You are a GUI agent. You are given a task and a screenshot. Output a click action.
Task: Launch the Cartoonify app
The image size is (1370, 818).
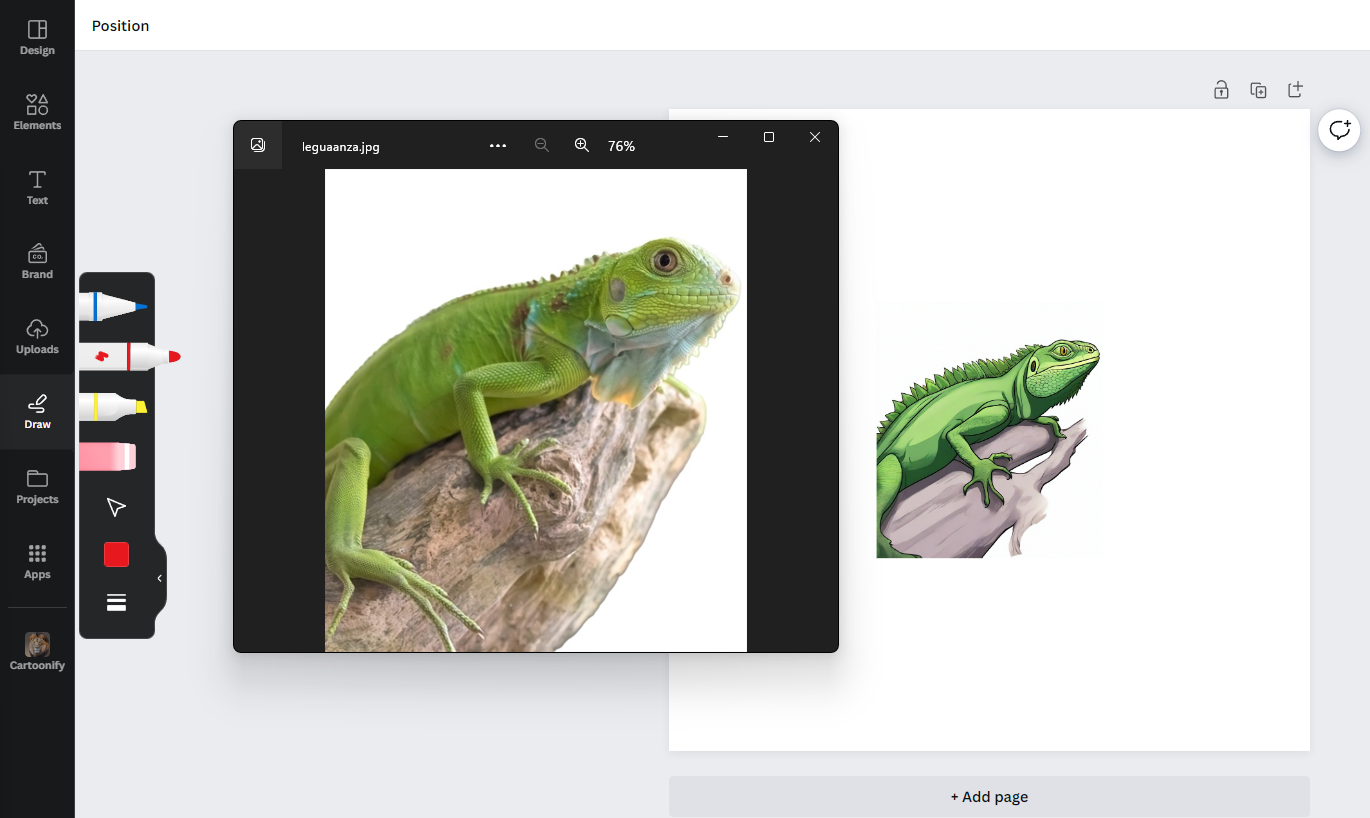pos(37,651)
